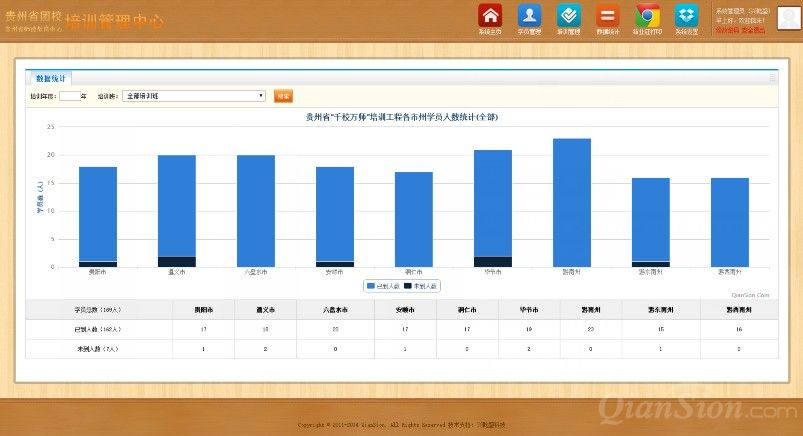803x436 pixels.
Task: Click the Chrome-style print icon
Action: tap(647, 16)
